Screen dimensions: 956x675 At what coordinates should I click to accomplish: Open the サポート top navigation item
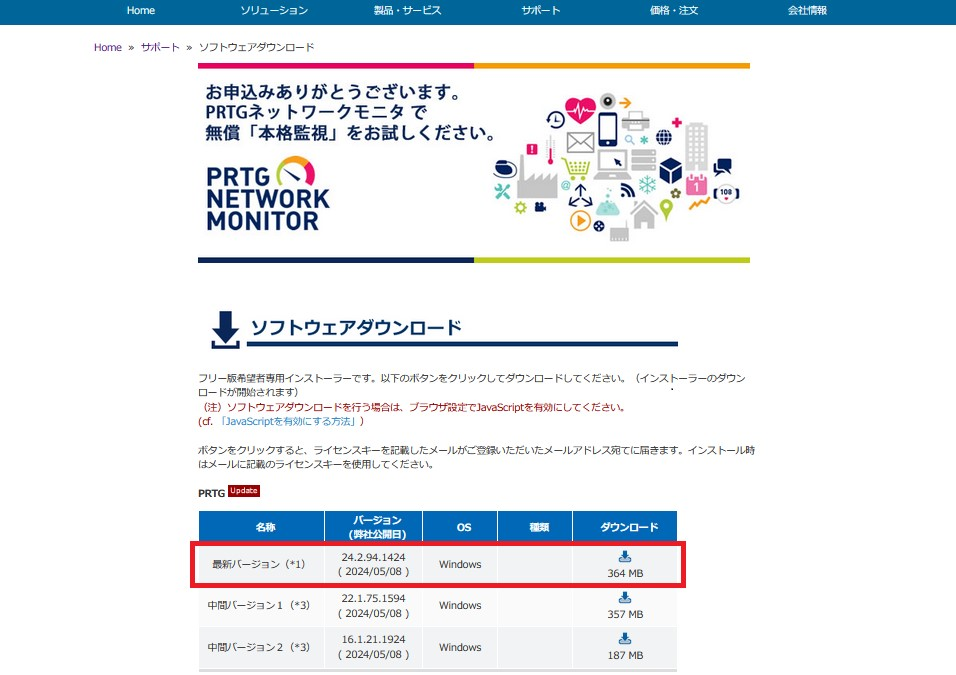pyautogui.click(x=541, y=10)
